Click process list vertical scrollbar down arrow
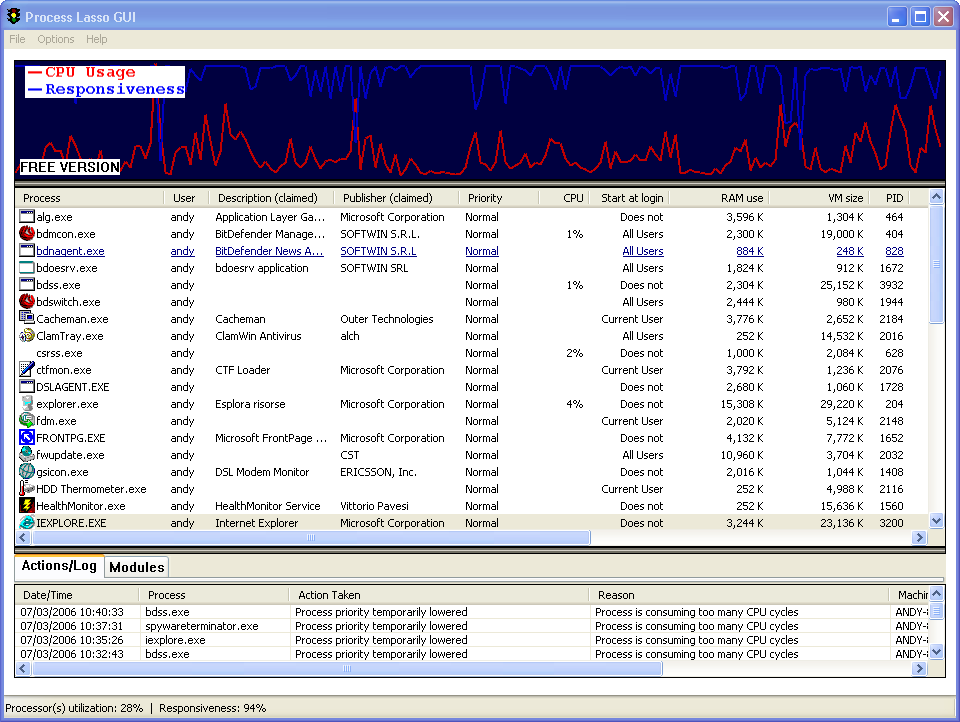Screen dimensions: 960x722 pyautogui.click(x=936, y=521)
